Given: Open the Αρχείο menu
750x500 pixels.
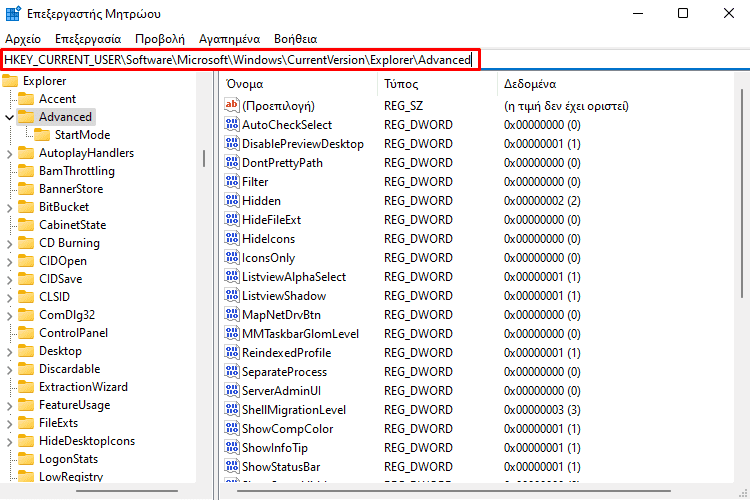Looking at the screenshot, I should (23, 39).
